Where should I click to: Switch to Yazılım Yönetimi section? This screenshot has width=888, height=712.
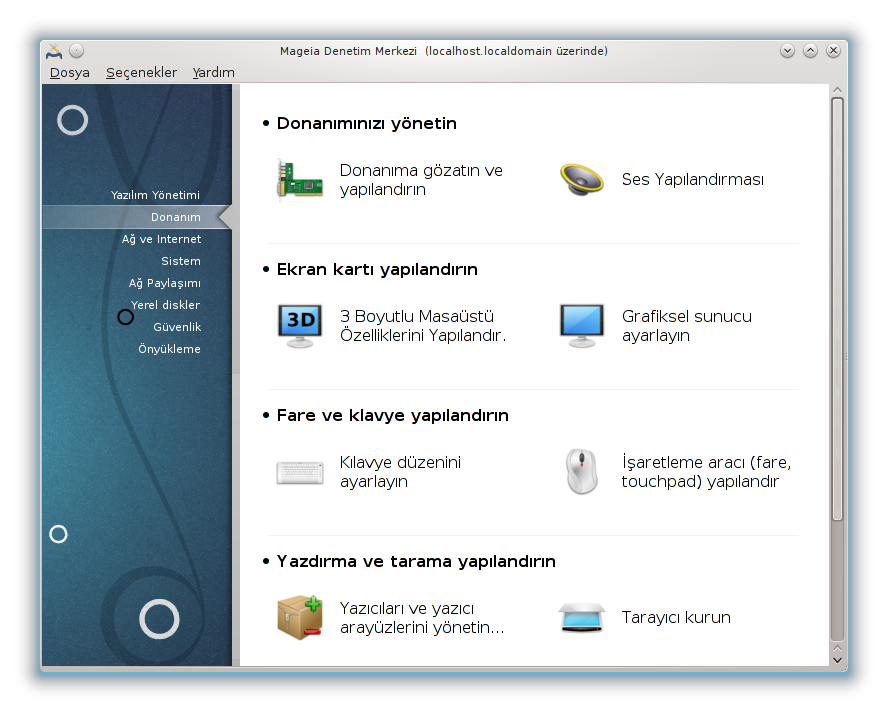155,195
